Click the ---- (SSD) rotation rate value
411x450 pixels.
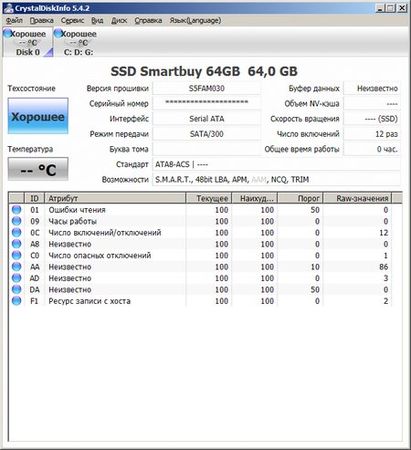click(372, 119)
